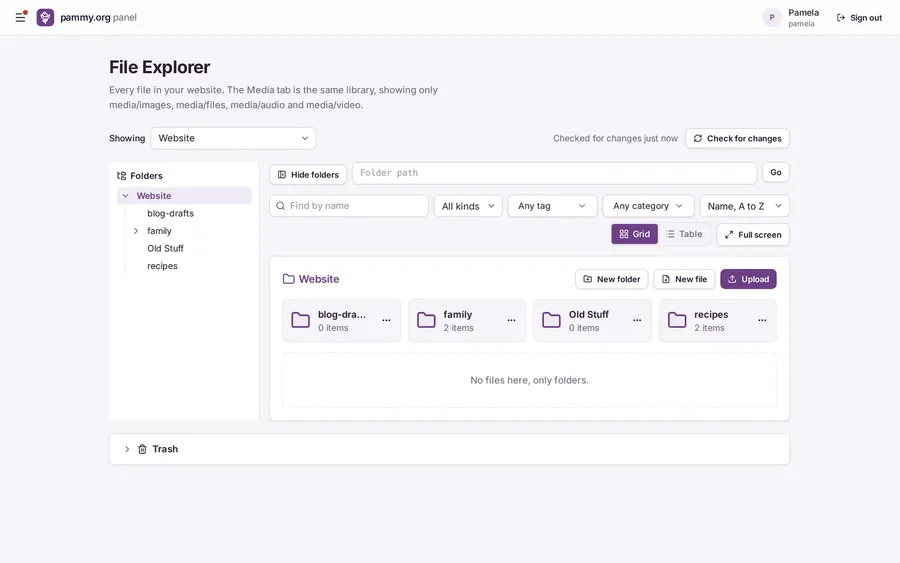This screenshot has height=563, width=900.
Task: Sign out of the panel
Action: pyautogui.click(x=859, y=18)
